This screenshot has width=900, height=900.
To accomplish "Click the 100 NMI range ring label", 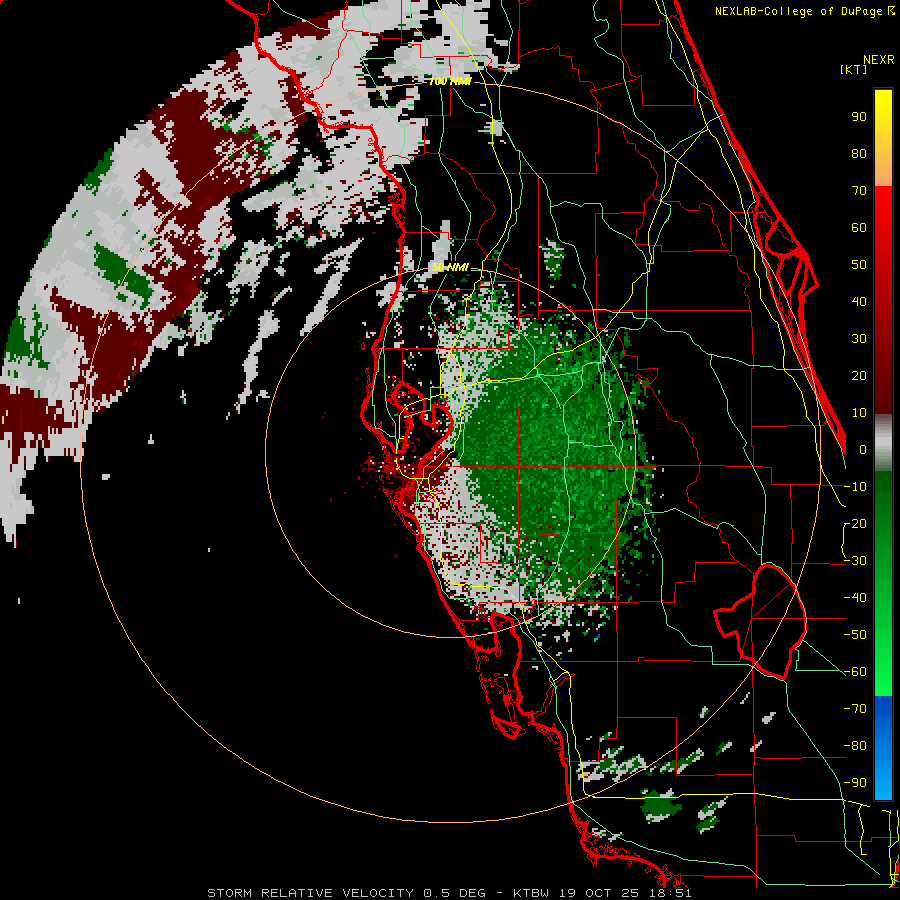I will (x=450, y=82).
